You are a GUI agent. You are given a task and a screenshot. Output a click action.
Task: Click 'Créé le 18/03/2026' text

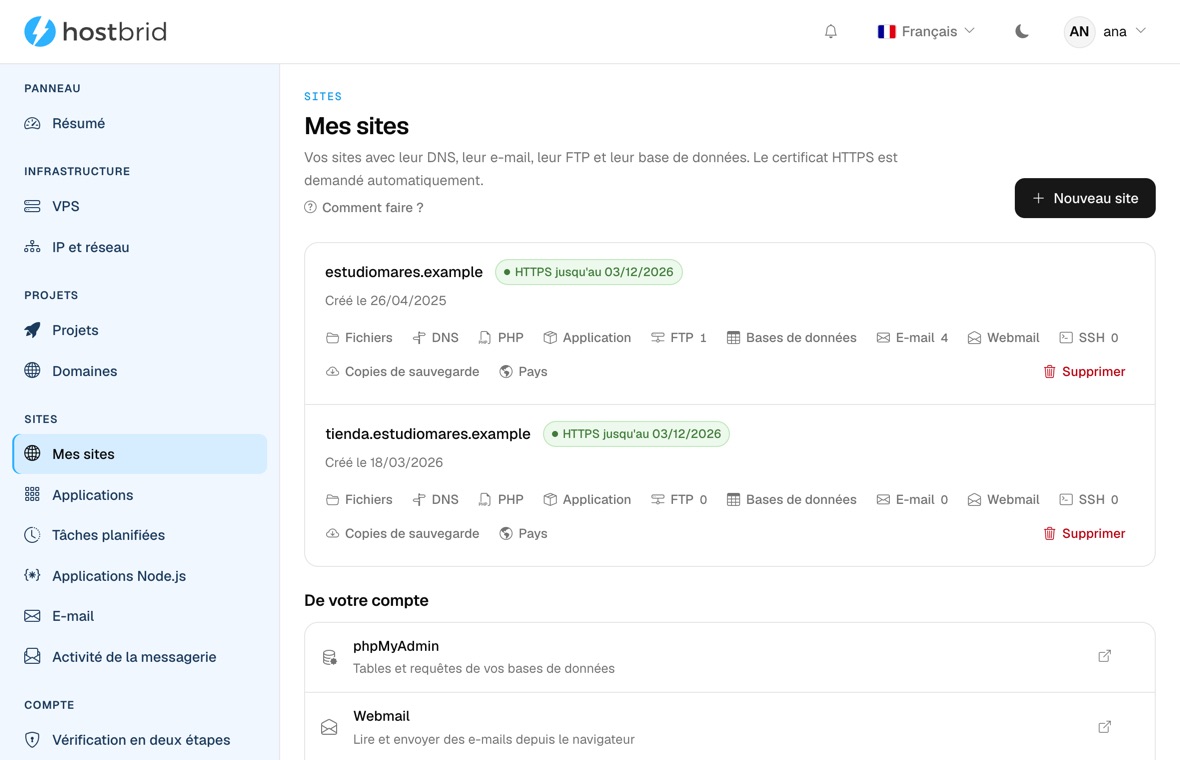click(x=384, y=463)
